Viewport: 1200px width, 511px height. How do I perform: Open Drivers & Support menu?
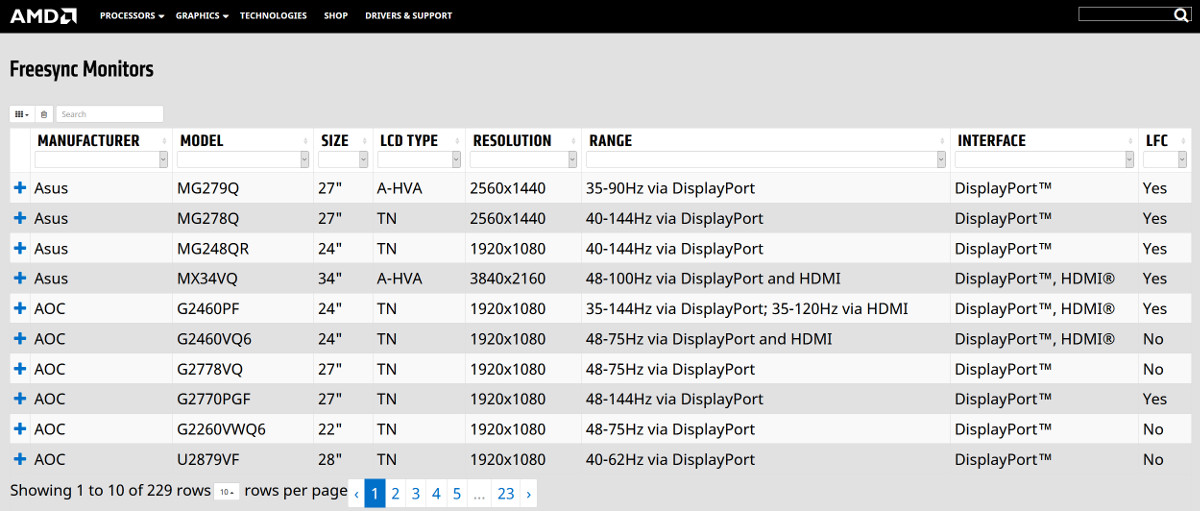408,15
